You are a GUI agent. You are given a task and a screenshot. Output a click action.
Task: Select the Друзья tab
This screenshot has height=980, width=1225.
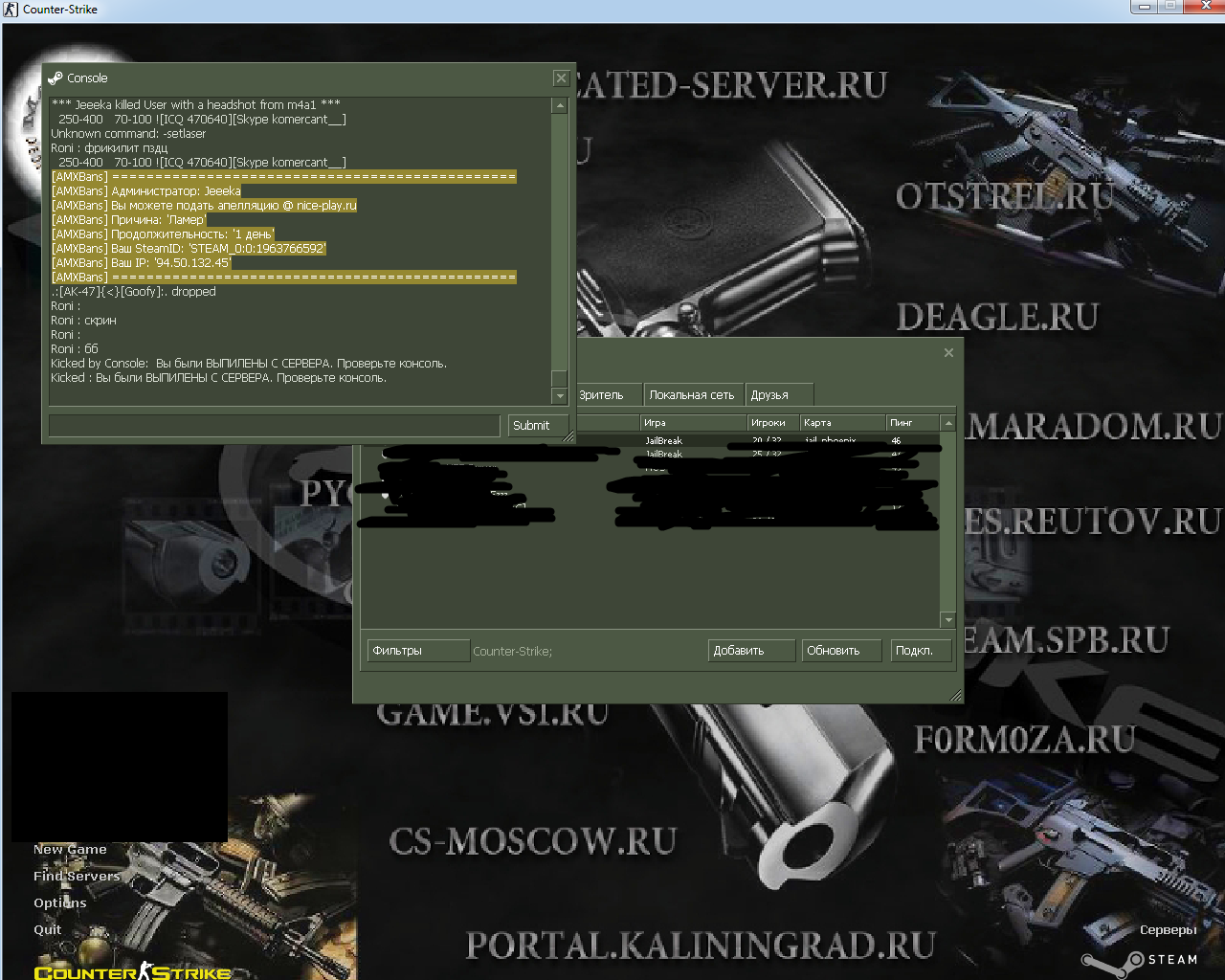(780, 394)
